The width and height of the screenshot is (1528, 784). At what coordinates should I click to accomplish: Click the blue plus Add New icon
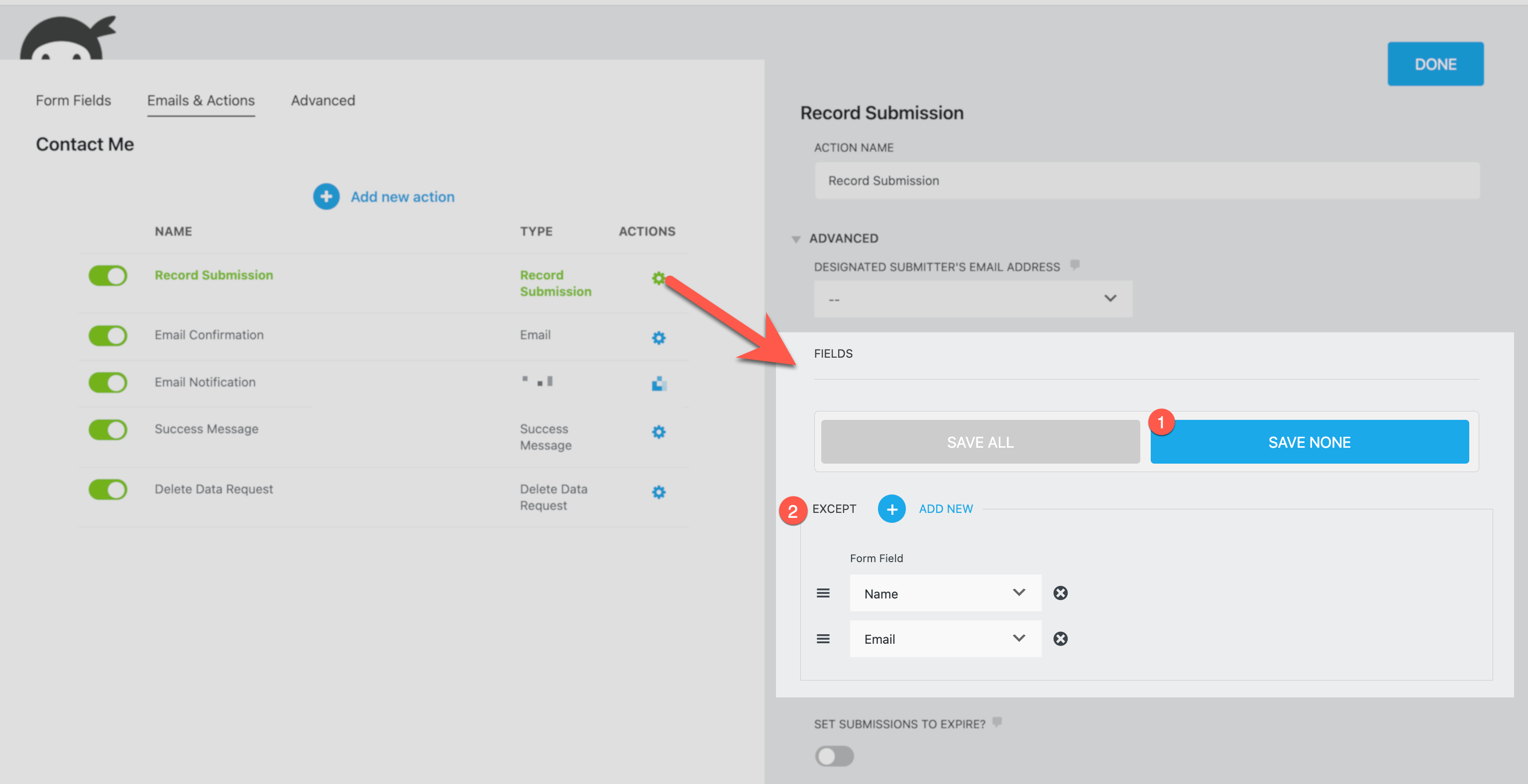tap(891, 509)
